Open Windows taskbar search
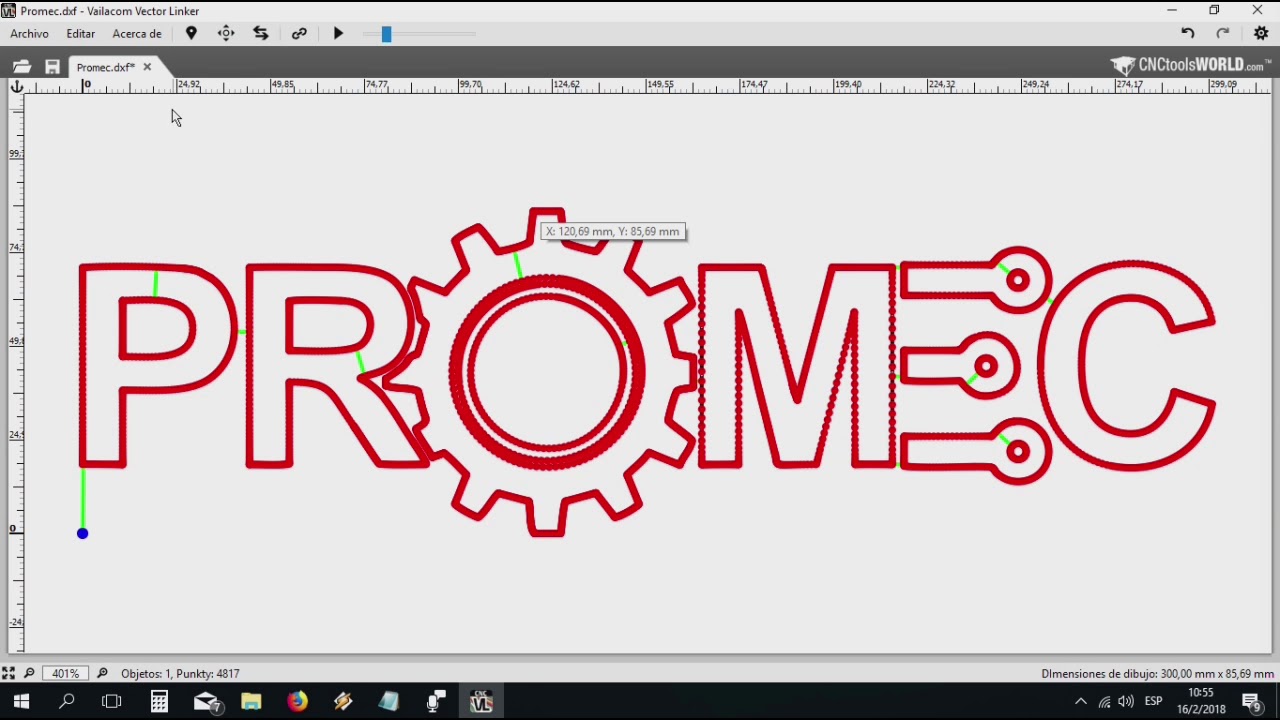This screenshot has height=720, width=1280. (x=67, y=702)
